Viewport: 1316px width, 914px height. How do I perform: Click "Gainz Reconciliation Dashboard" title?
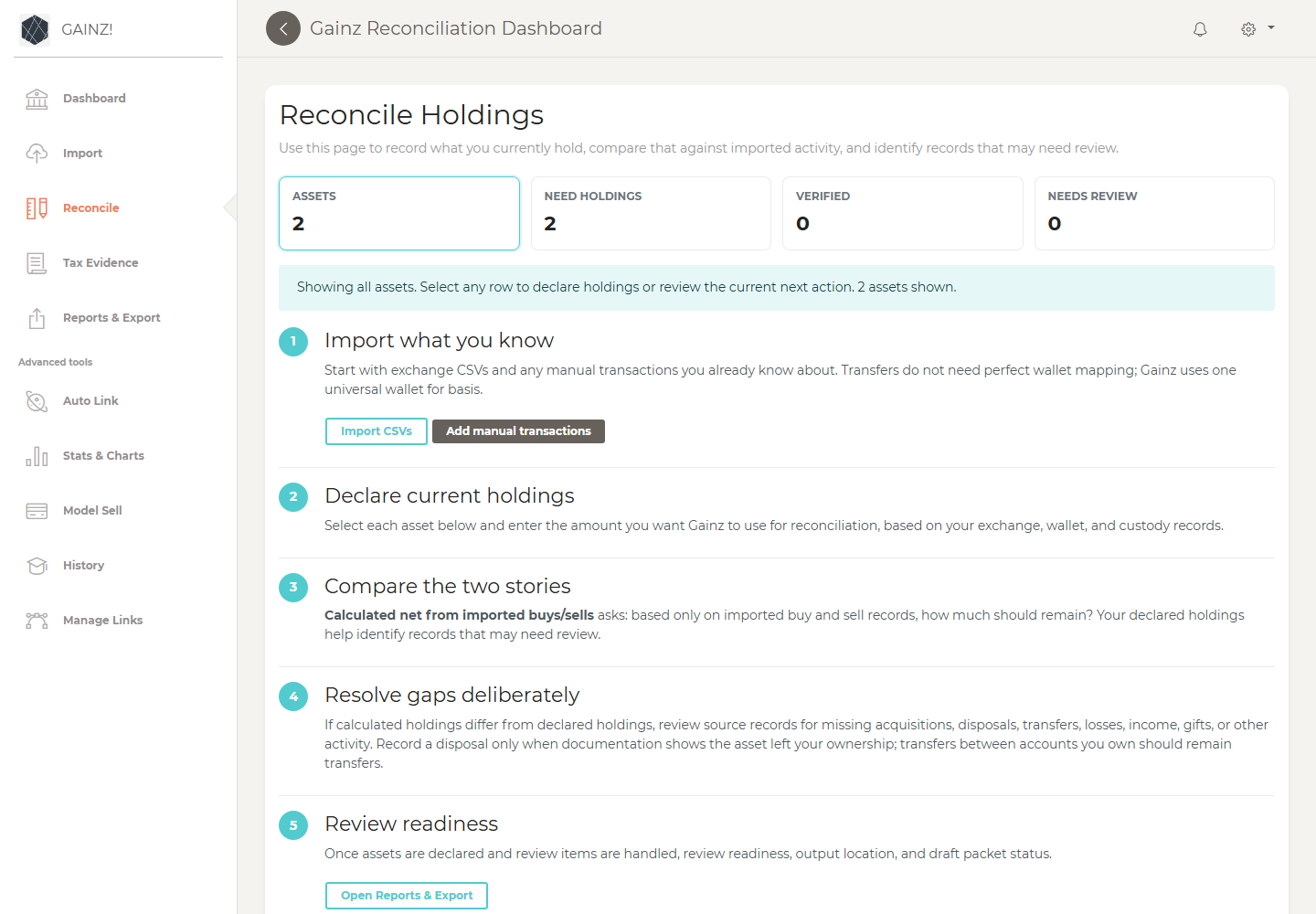pos(456,28)
